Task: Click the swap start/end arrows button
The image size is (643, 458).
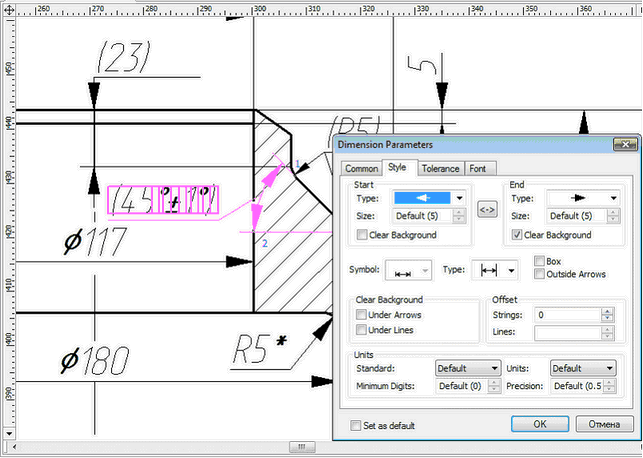Action: coord(487,209)
